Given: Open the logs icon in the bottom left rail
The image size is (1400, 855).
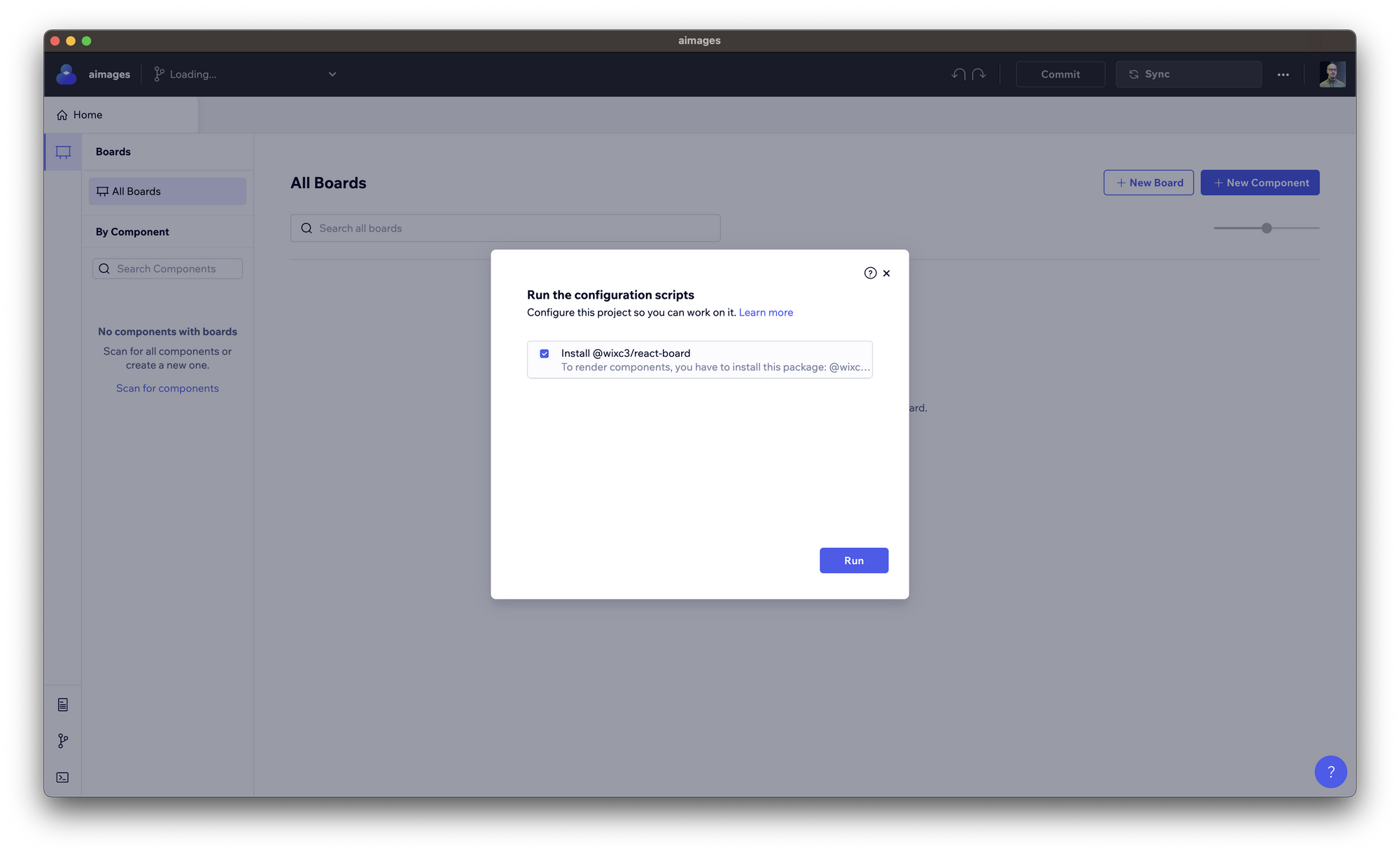Looking at the screenshot, I should click(x=62, y=705).
